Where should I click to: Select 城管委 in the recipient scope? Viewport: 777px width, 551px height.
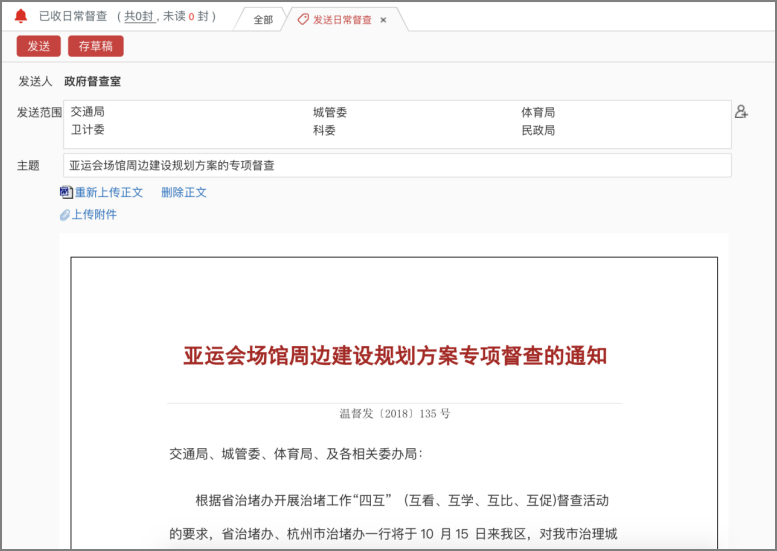329,113
